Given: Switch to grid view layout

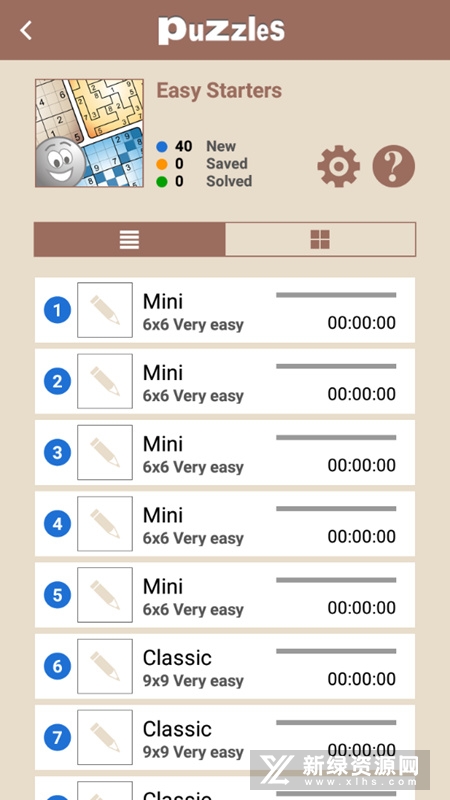Looking at the screenshot, I should (x=320, y=239).
